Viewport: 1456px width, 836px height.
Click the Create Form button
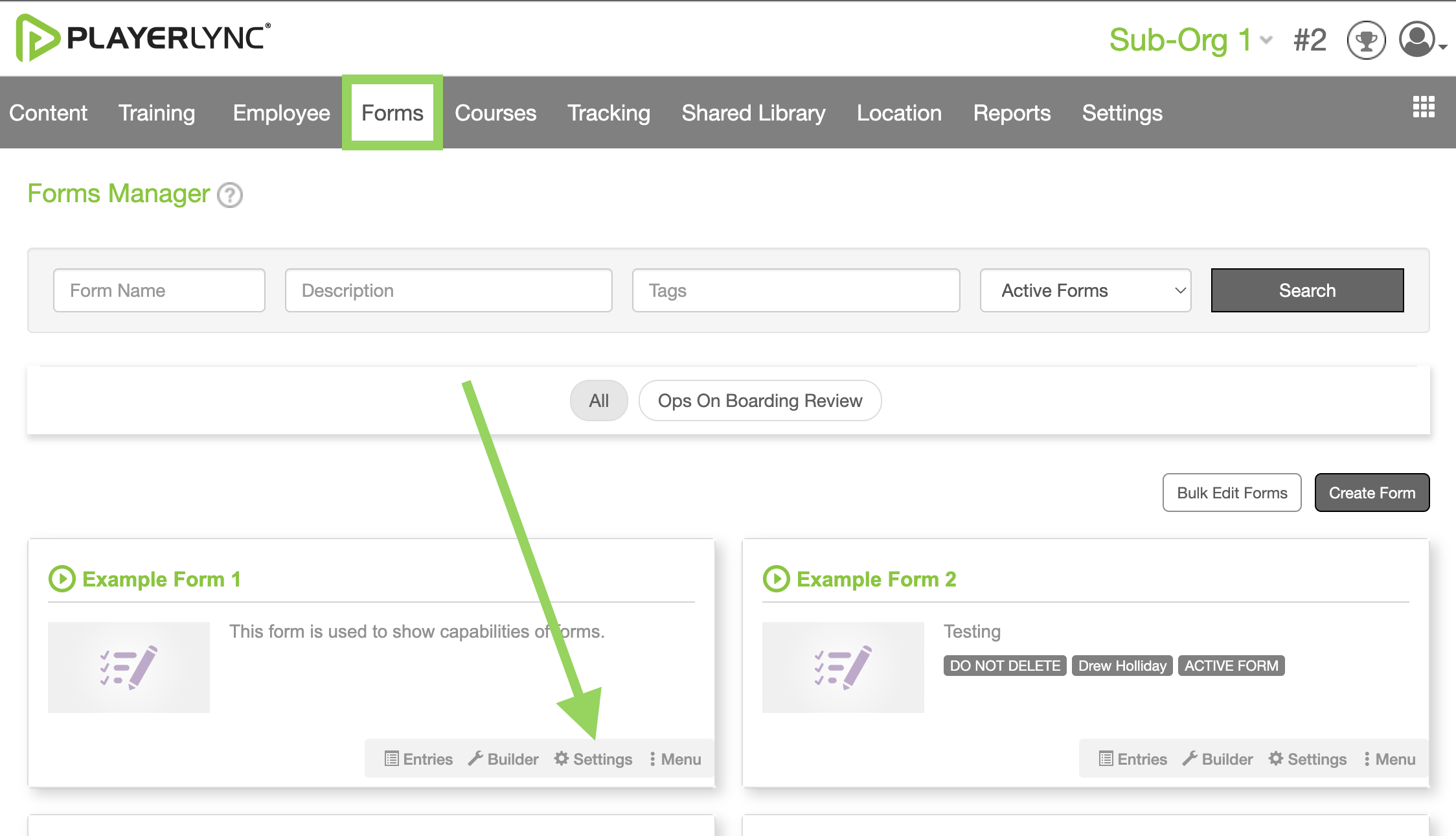pos(1372,493)
